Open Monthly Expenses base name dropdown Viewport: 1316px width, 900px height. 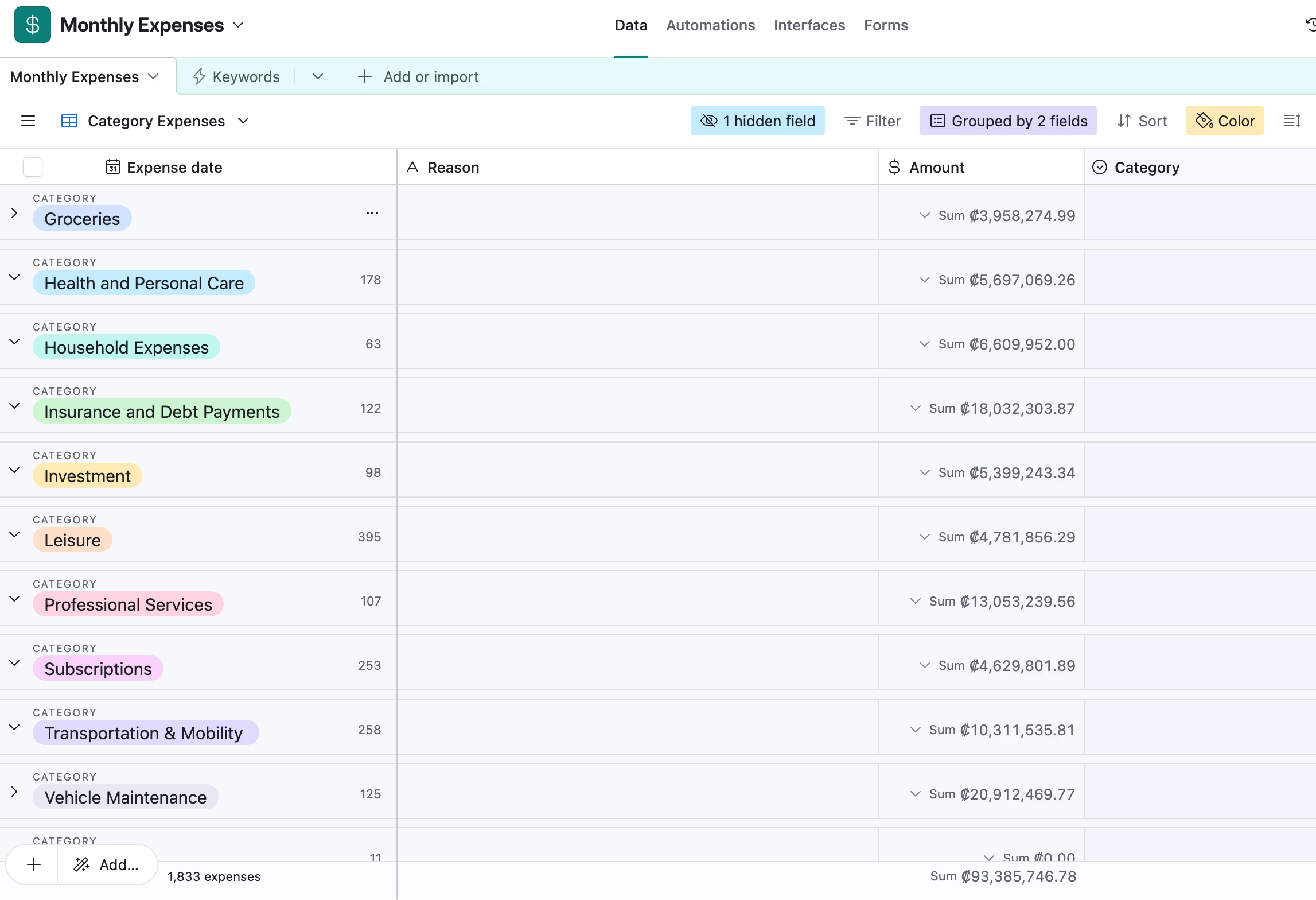point(237,25)
